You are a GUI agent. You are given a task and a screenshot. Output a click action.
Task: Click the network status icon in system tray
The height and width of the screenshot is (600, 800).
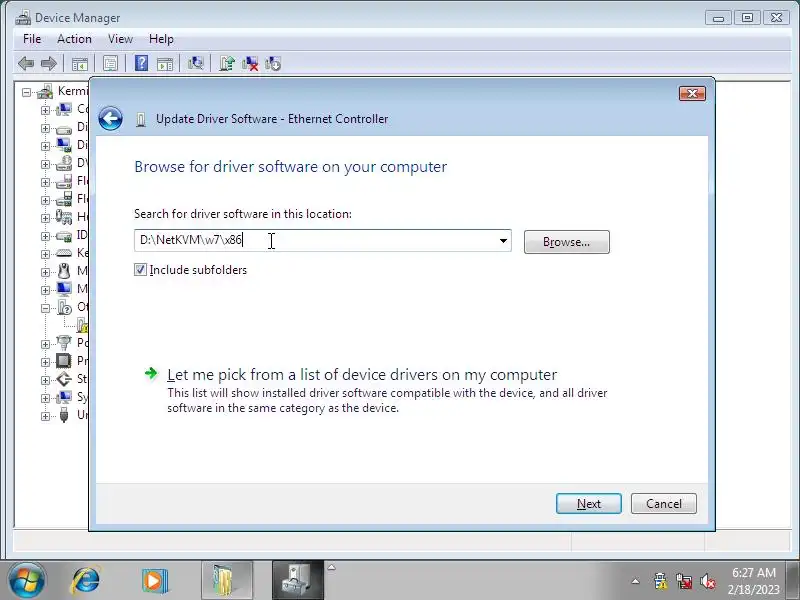tap(684, 581)
